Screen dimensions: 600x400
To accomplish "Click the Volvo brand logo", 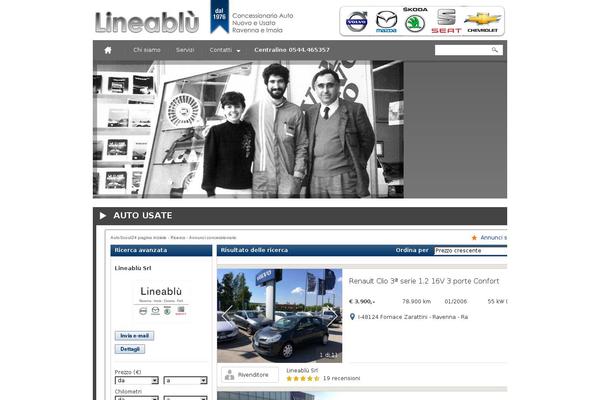I will (357, 22).
